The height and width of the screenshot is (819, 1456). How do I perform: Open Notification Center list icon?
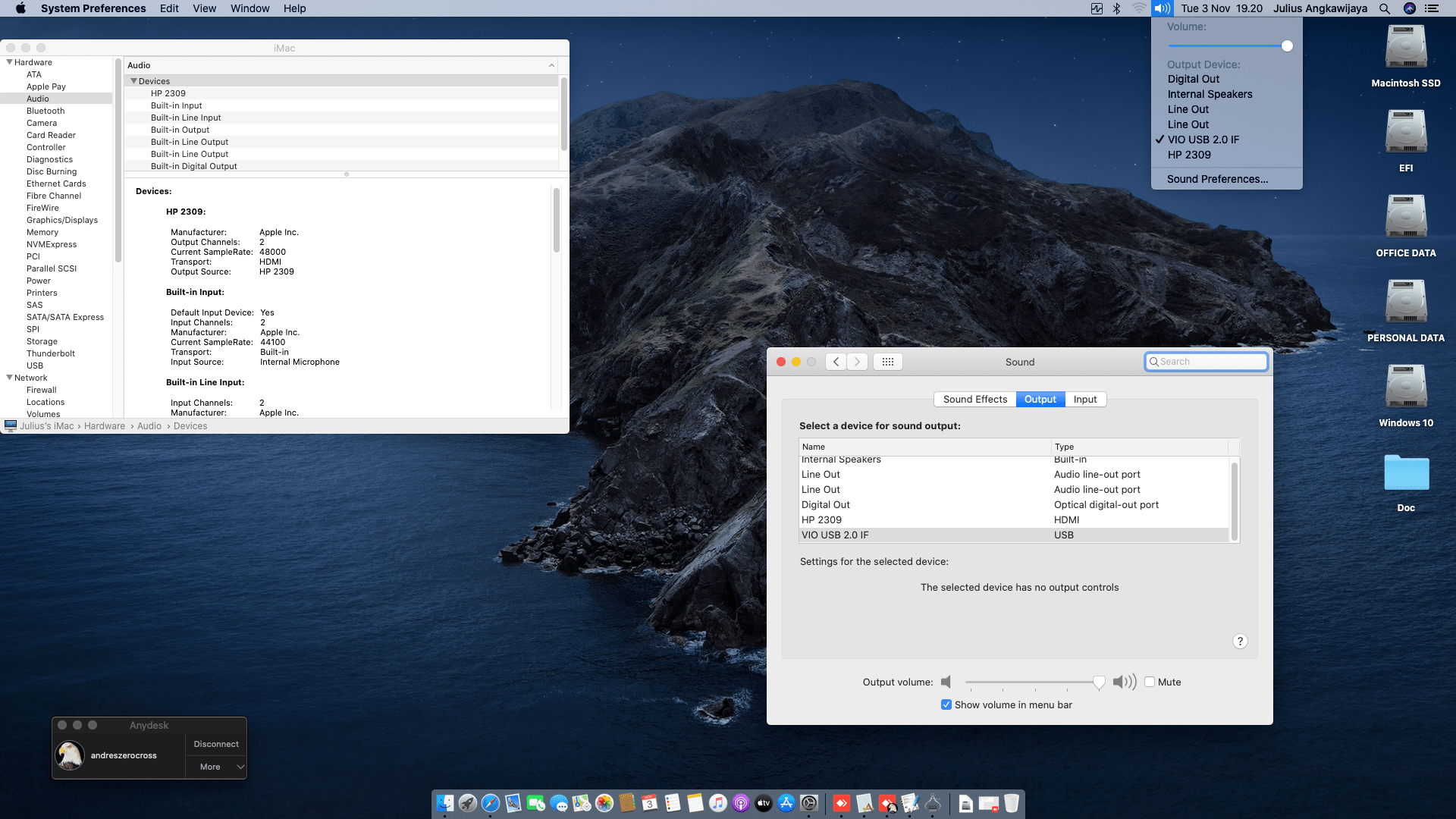pyautogui.click(x=1432, y=8)
